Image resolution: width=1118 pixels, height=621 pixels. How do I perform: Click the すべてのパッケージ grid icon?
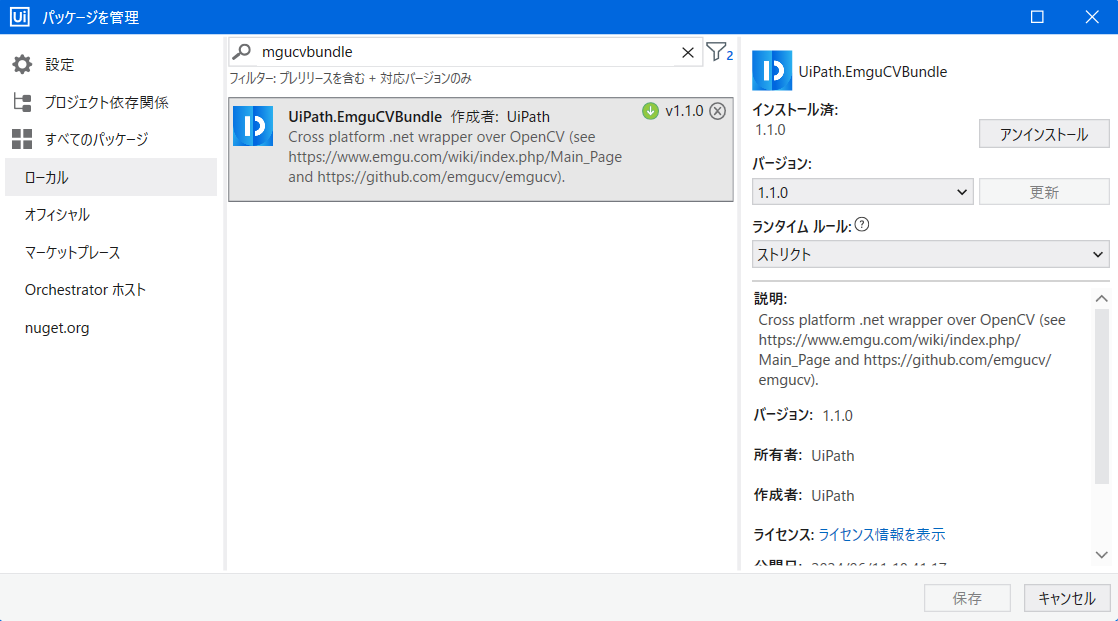[x=22, y=139]
